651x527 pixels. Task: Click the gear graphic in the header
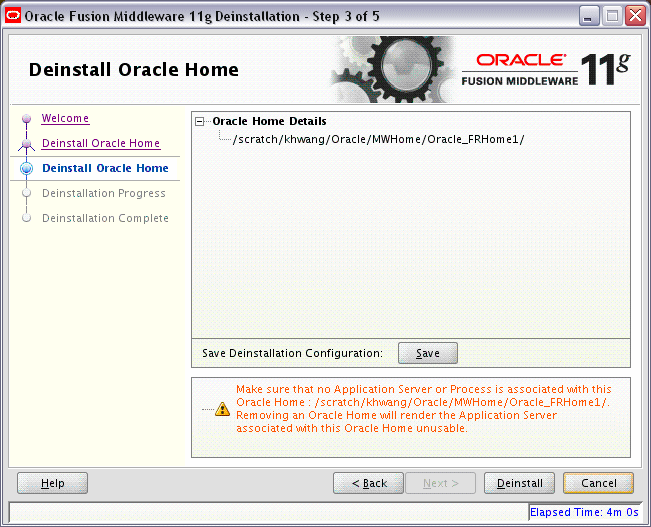click(393, 69)
